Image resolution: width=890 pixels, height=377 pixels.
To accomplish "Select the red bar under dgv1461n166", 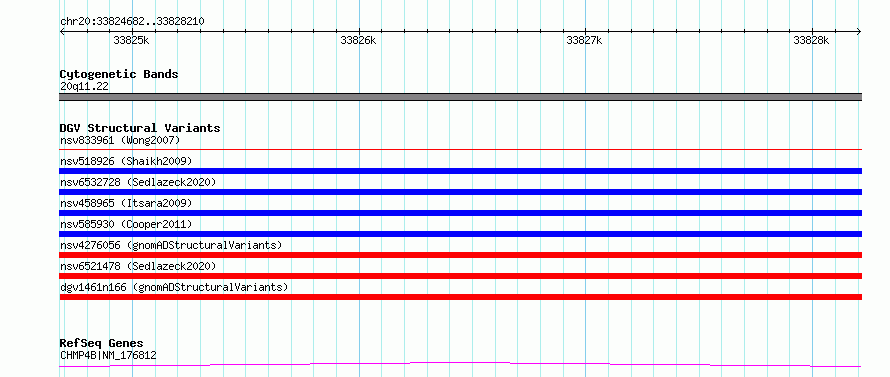I will [460, 297].
